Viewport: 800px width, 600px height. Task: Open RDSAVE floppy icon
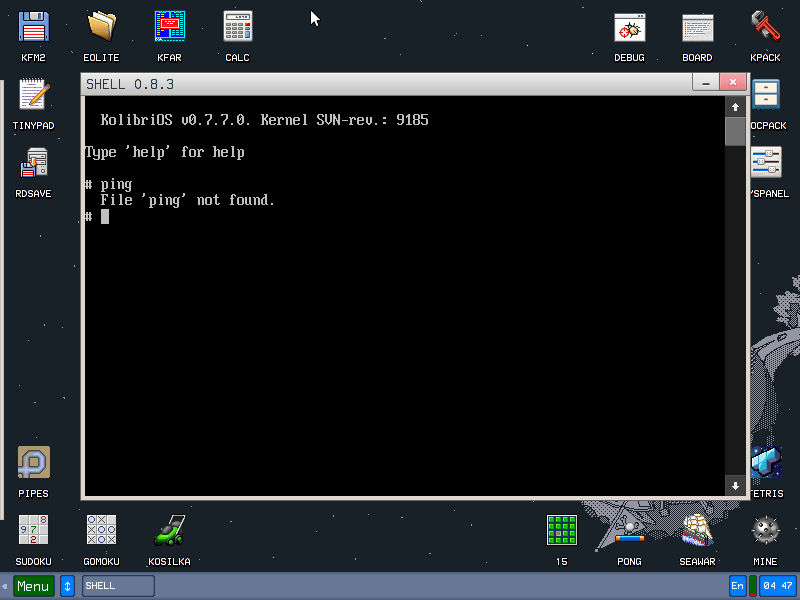tap(34, 162)
